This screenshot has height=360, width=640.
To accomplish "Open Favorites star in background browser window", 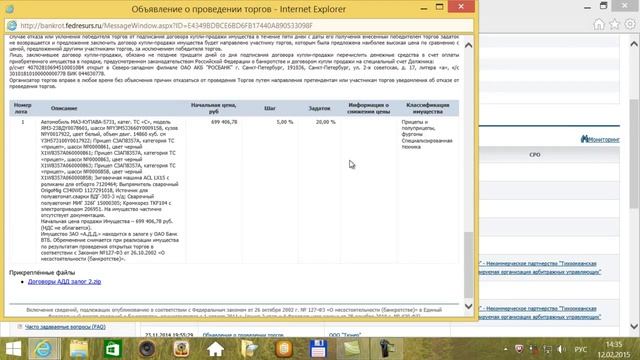I will click(x=614, y=24).
